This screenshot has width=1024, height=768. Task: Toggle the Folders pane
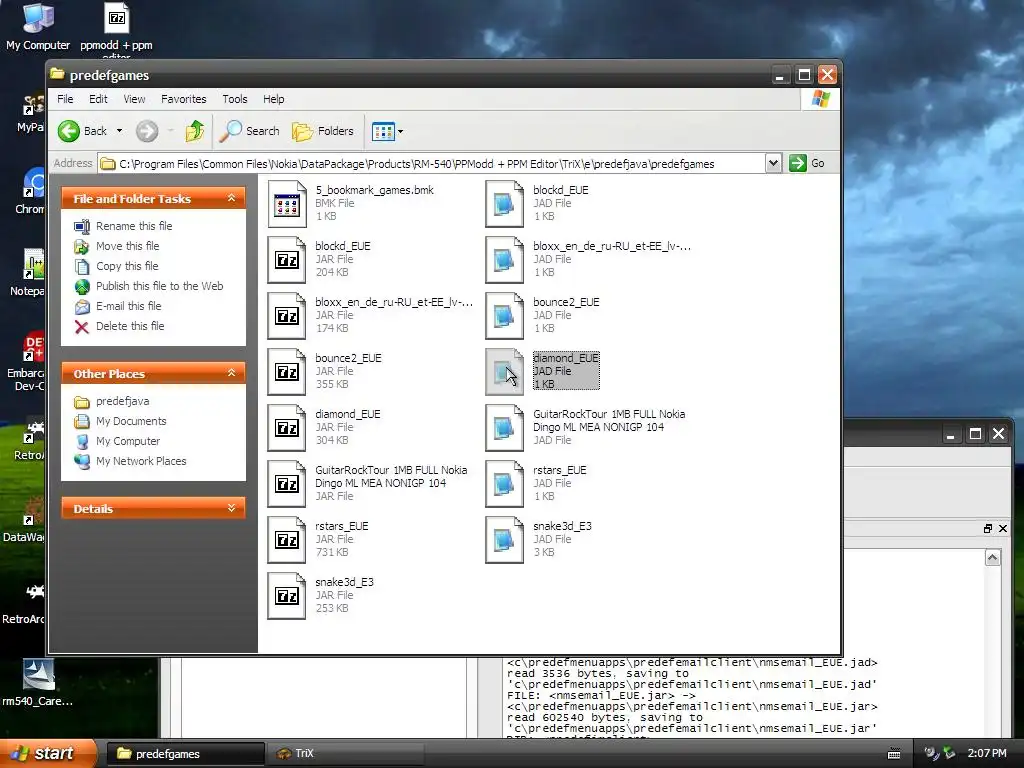[323, 131]
